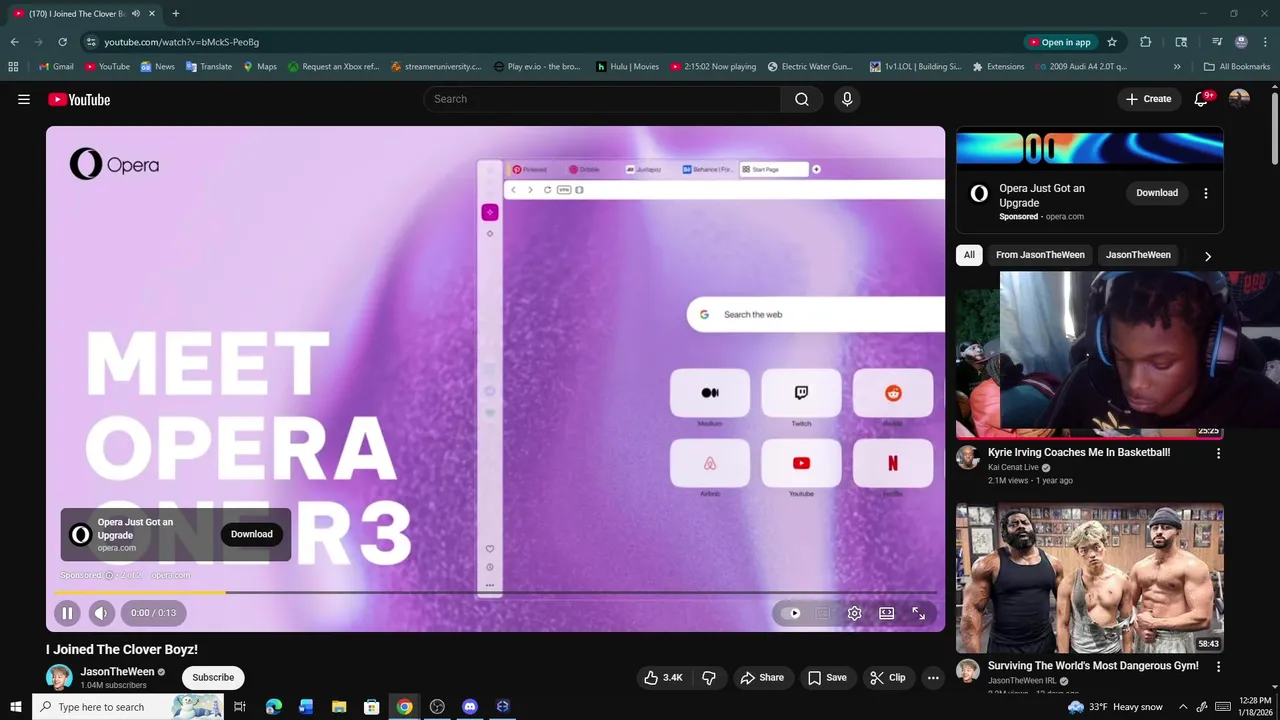Viewport: 1280px width, 720px height.
Task: Open options for the sidebar Opera ad
Action: pos(1205,193)
